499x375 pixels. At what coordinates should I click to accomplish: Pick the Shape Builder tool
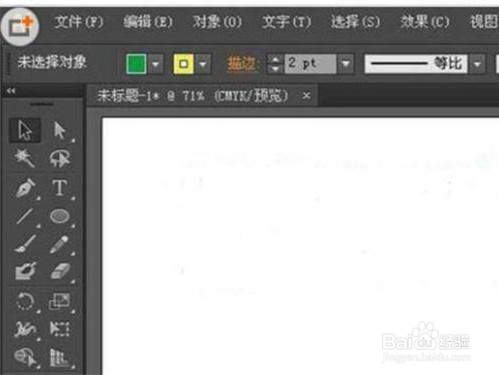click(x=25, y=357)
